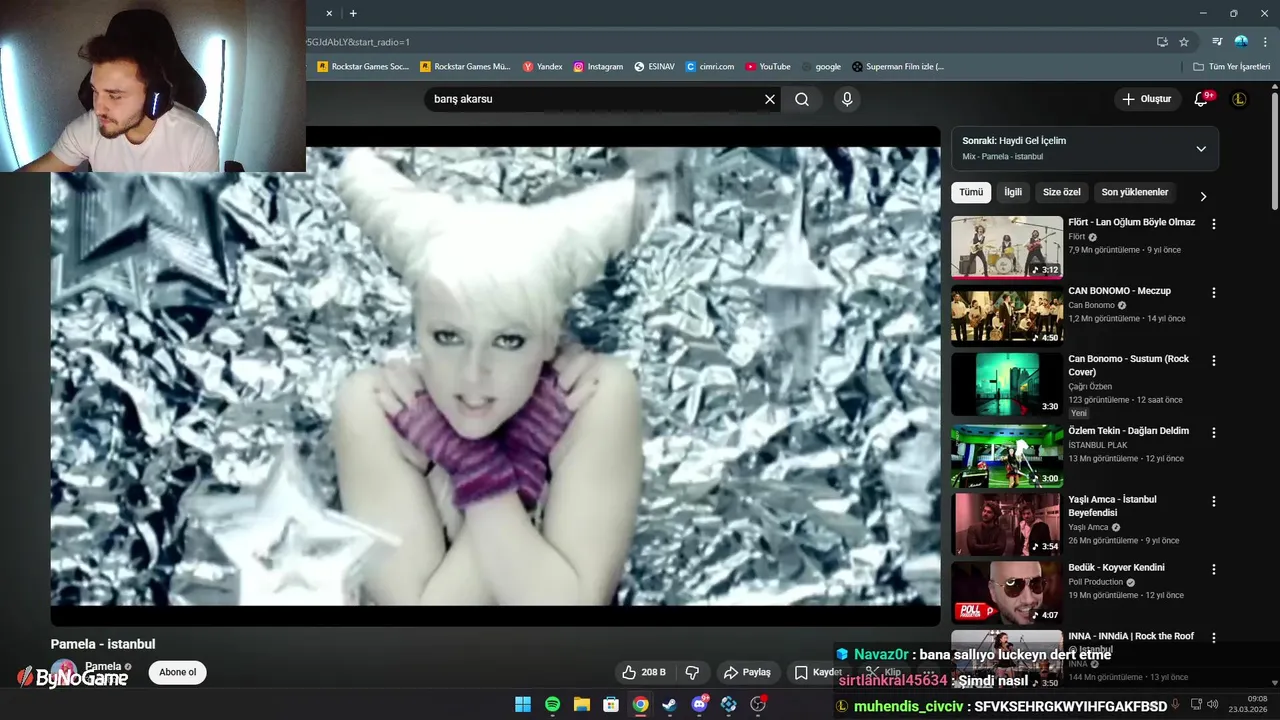Open Steam from the taskbar

point(669,704)
